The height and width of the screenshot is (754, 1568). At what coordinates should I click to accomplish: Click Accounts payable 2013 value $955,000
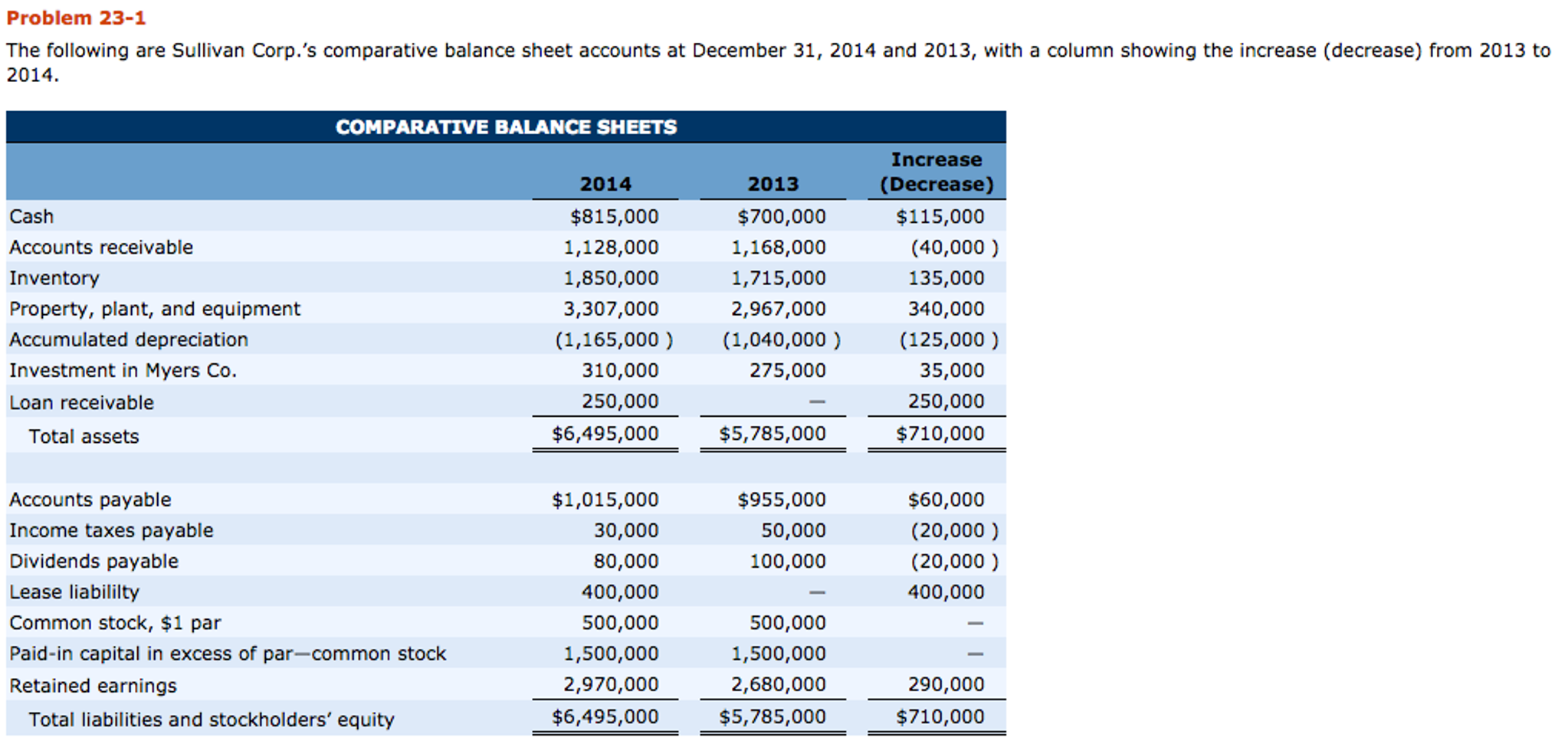point(782,500)
